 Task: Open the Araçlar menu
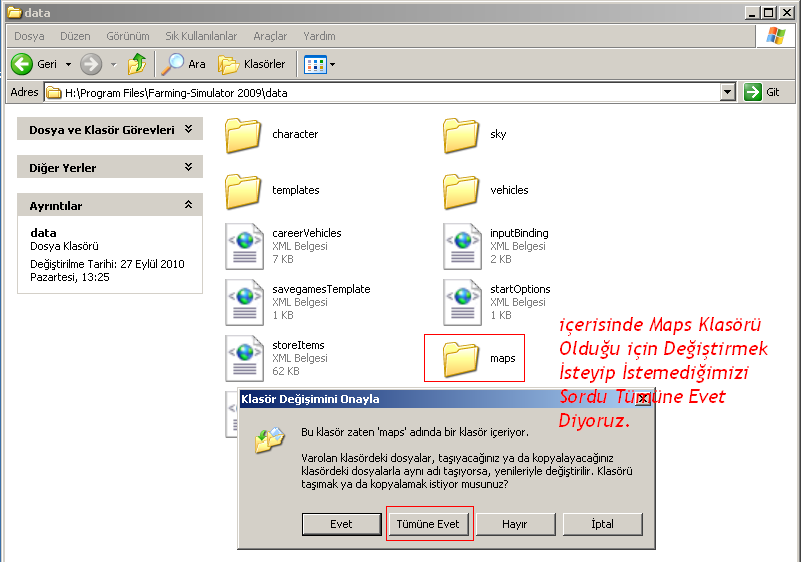click(x=270, y=36)
